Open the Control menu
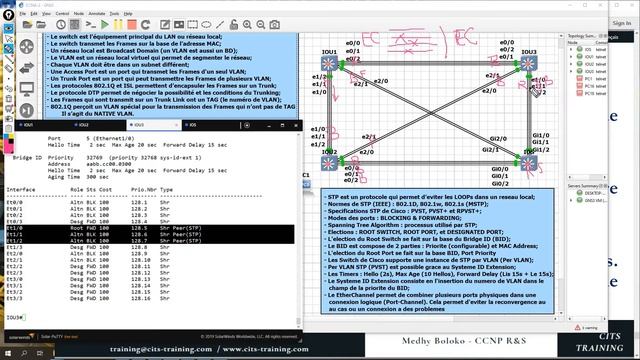This screenshot has width=640, height=360. pyautogui.click(x=62, y=13)
